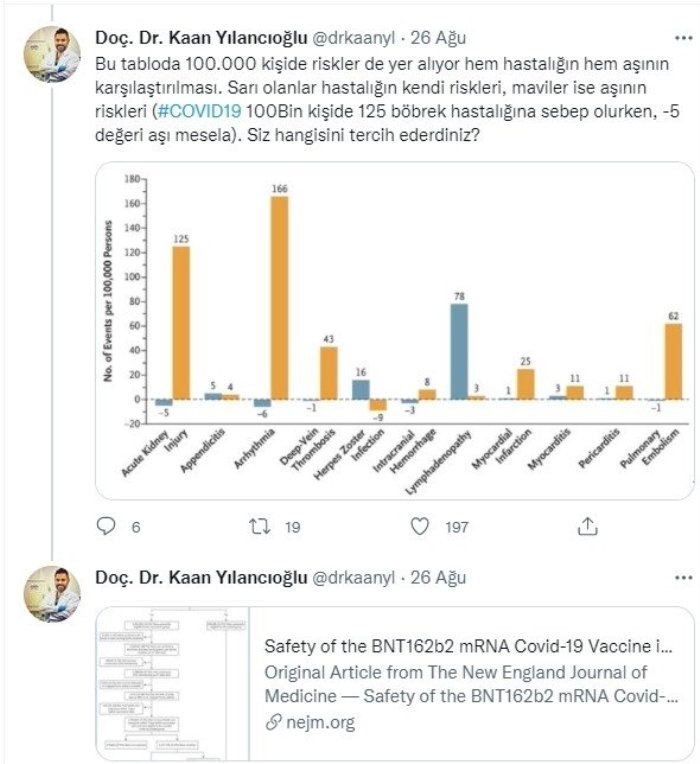The height and width of the screenshot is (764, 700).
Task: Click the nejm.org domain link
Action: coord(317,721)
